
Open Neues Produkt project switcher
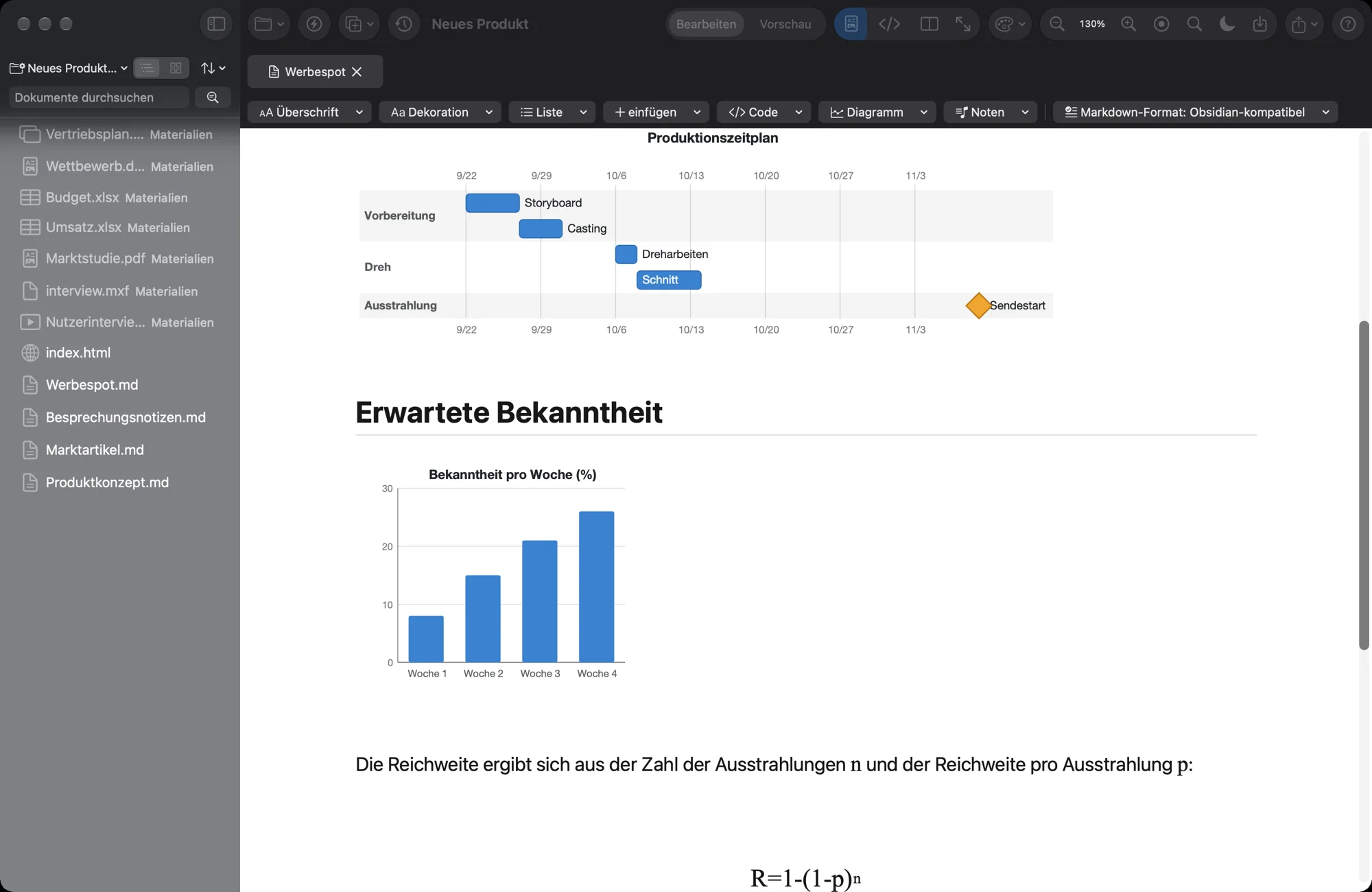69,68
